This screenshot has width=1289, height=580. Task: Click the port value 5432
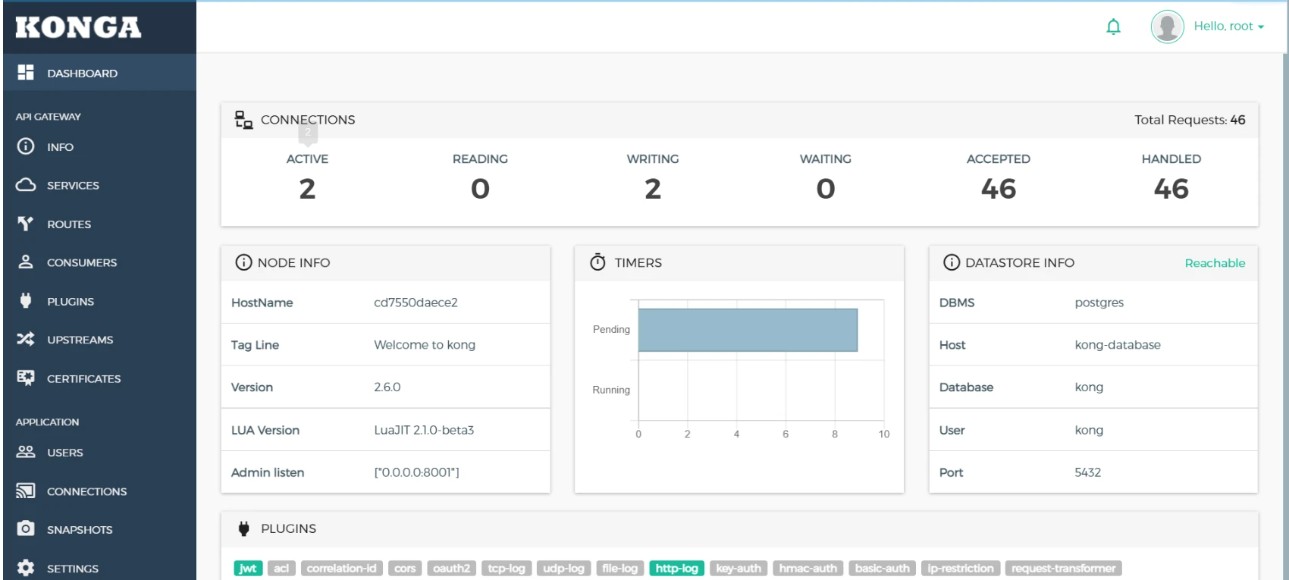click(1088, 472)
